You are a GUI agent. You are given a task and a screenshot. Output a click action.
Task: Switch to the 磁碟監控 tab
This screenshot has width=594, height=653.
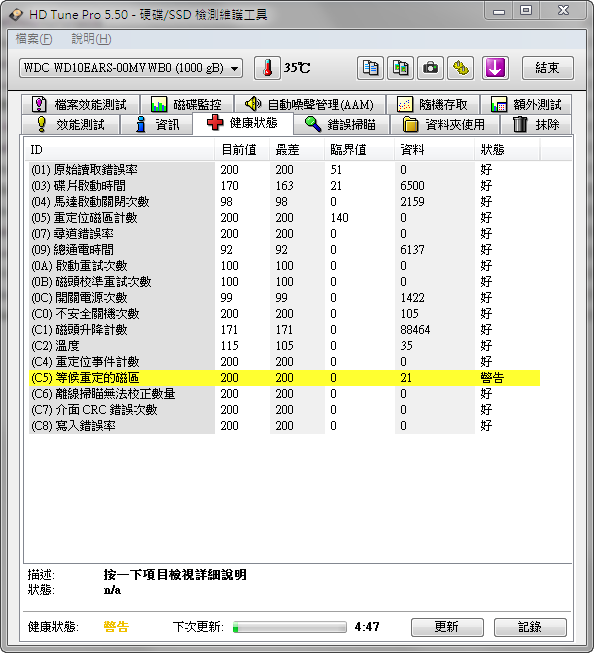(x=187, y=104)
